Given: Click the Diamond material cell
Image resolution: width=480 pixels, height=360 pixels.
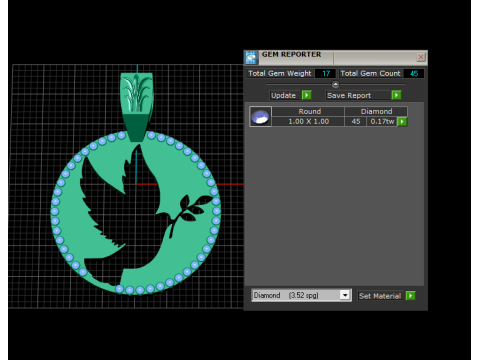Looking at the screenshot, I should click(x=376, y=111).
